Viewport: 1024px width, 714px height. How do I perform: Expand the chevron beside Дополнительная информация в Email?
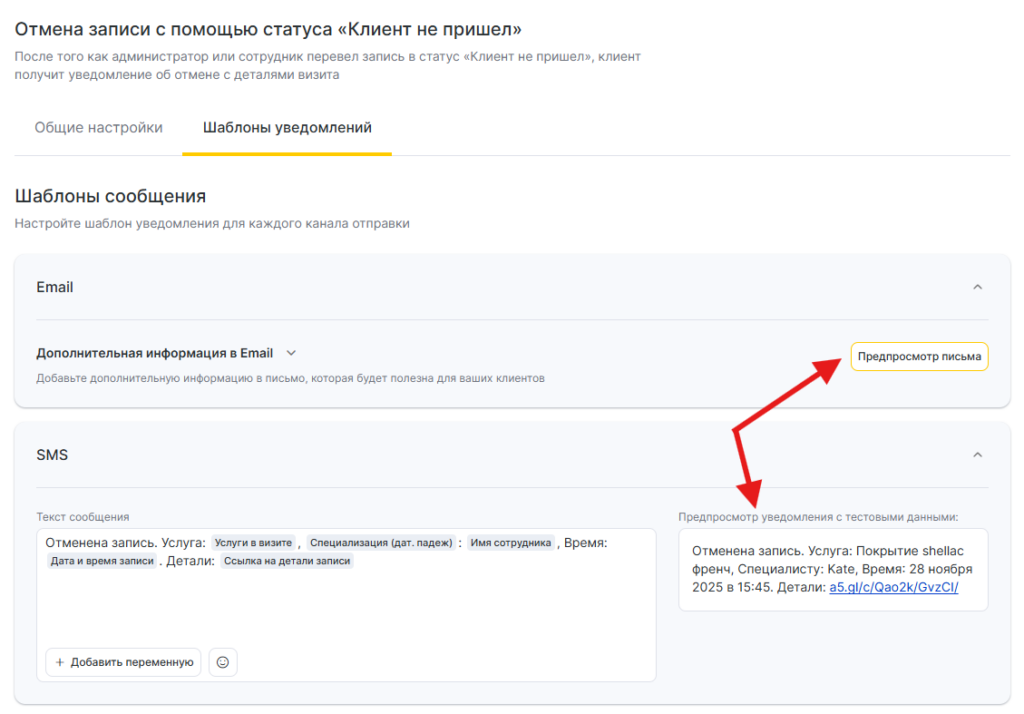[x=291, y=353]
